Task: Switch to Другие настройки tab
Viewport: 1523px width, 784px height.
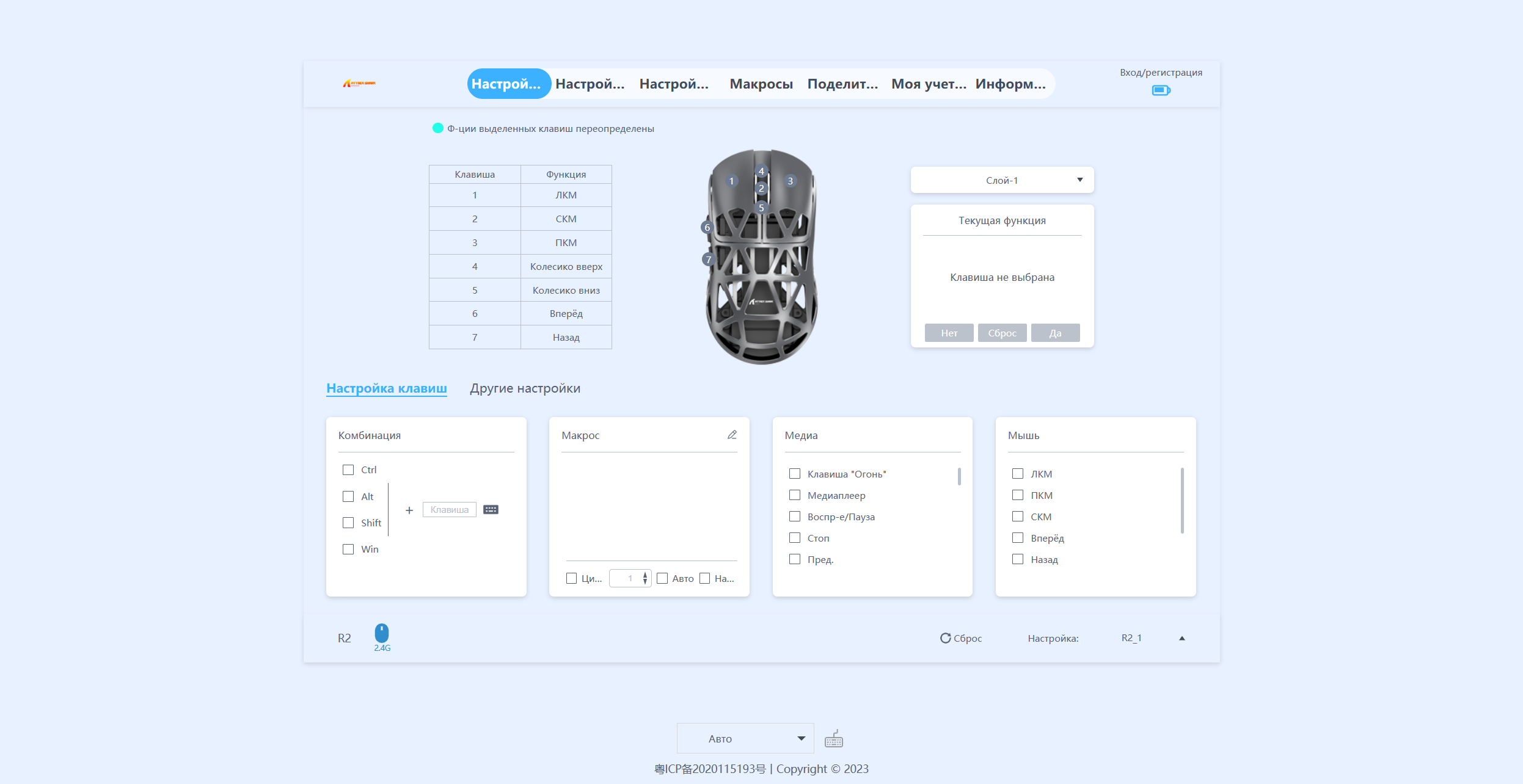Action: click(525, 388)
